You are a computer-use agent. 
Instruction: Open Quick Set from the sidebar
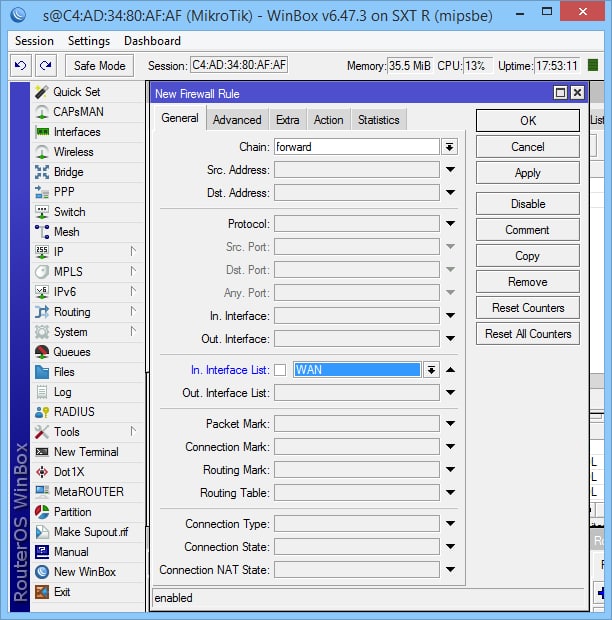tap(77, 92)
